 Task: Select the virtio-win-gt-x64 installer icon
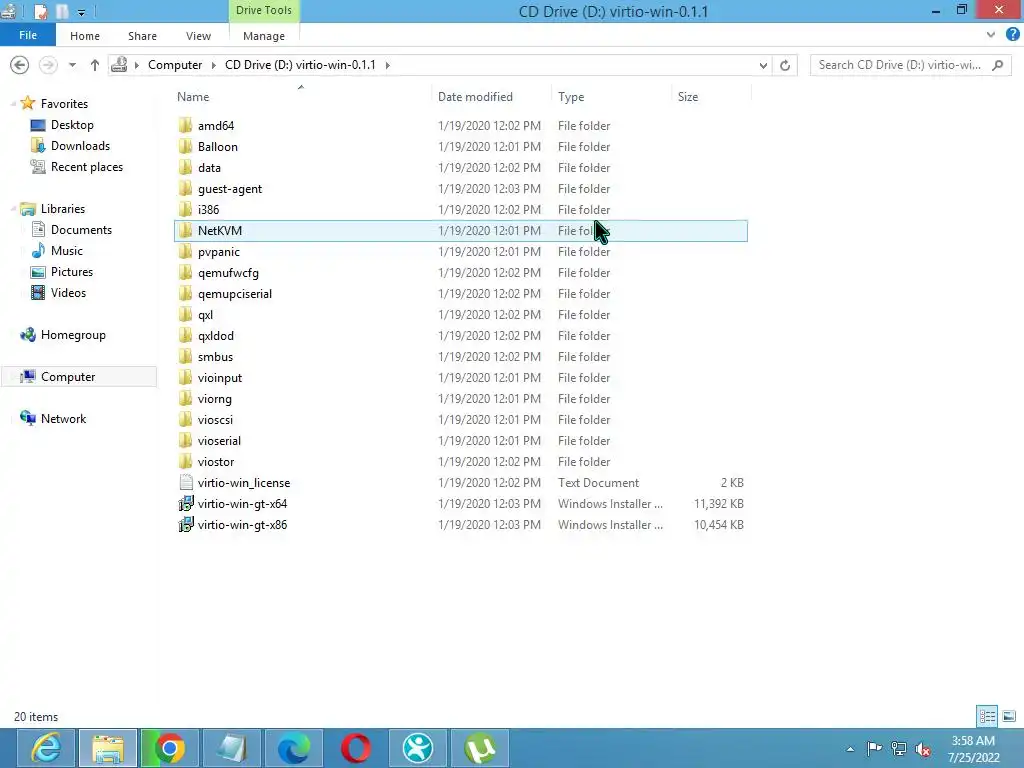(x=185, y=504)
